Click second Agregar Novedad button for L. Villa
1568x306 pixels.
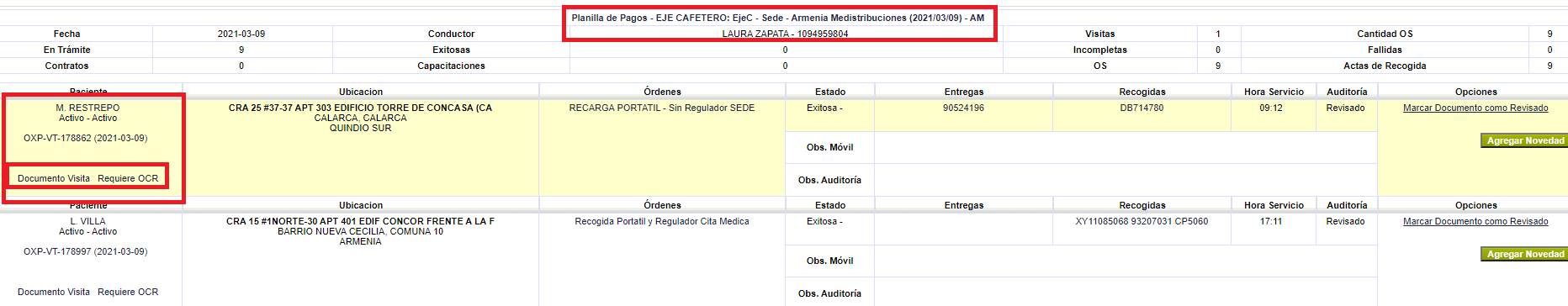click(x=1523, y=254)
